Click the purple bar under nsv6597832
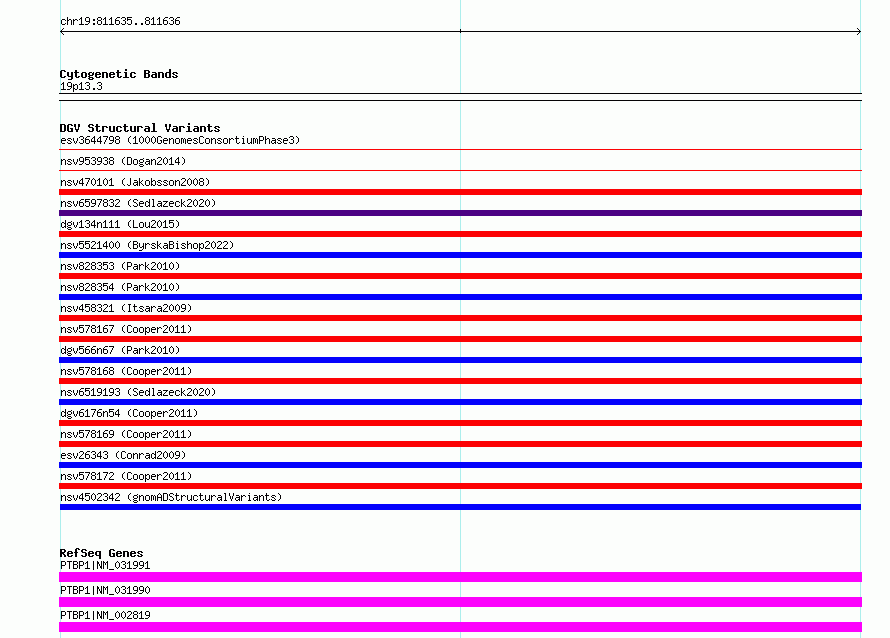 click(460, 213)
